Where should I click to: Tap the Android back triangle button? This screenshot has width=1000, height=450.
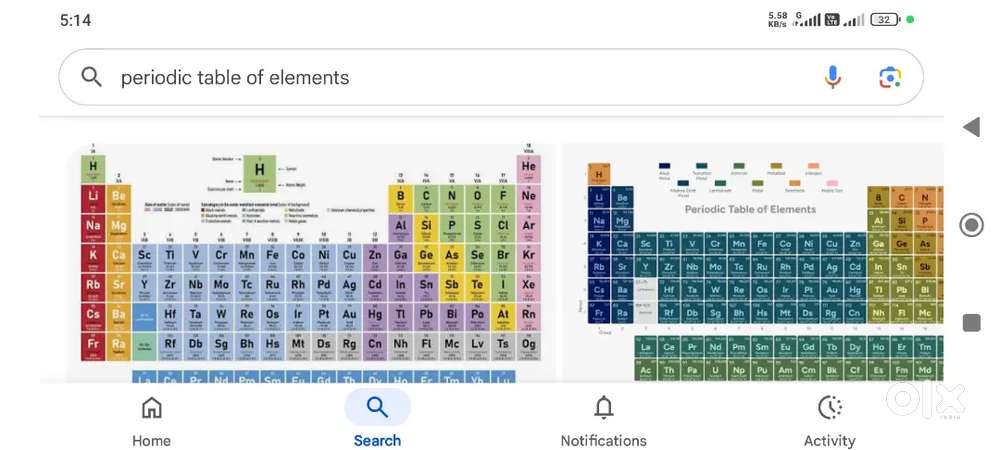pyautogui.click(x=971, y=127)
